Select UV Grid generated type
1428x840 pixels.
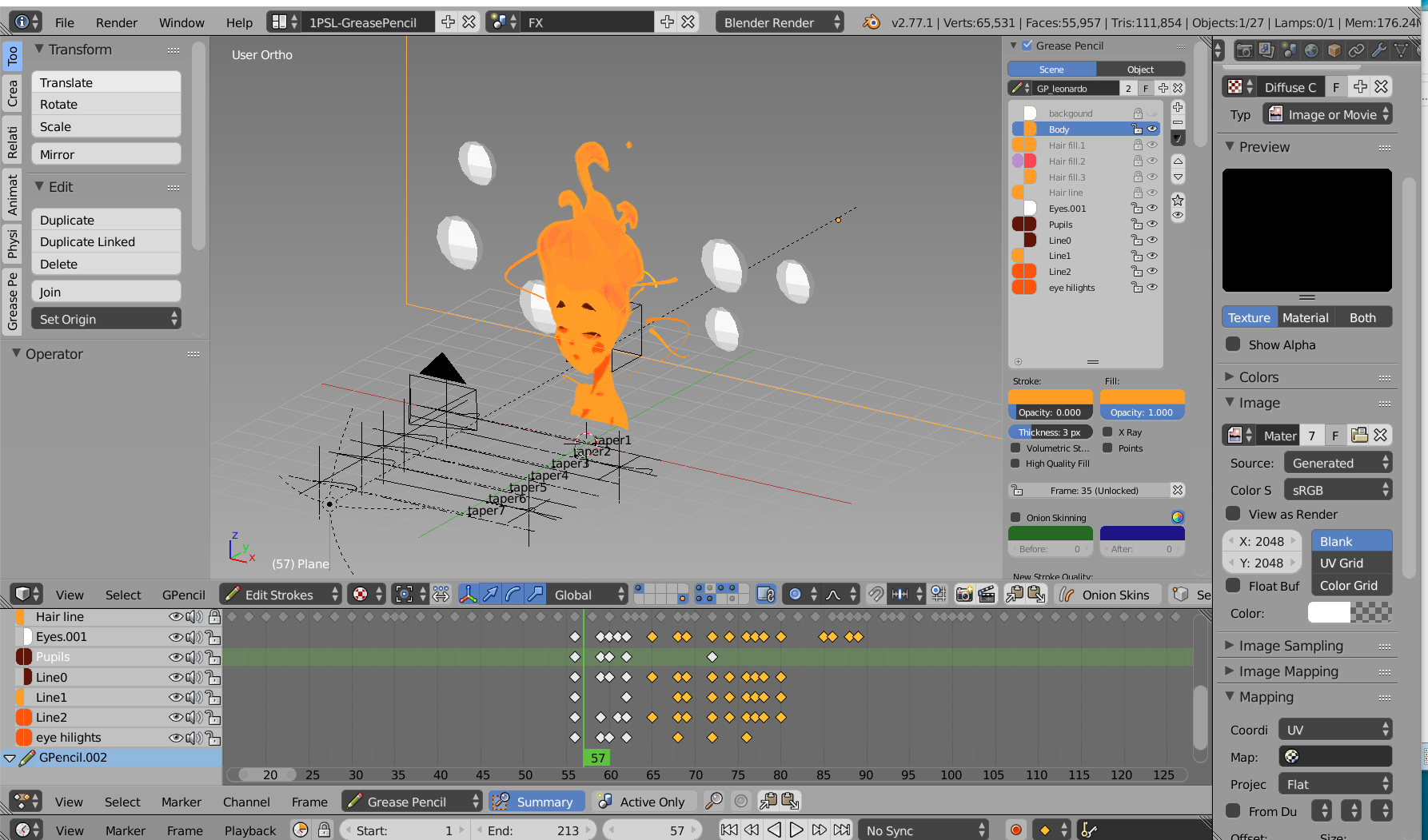[x=1351, y=563]
